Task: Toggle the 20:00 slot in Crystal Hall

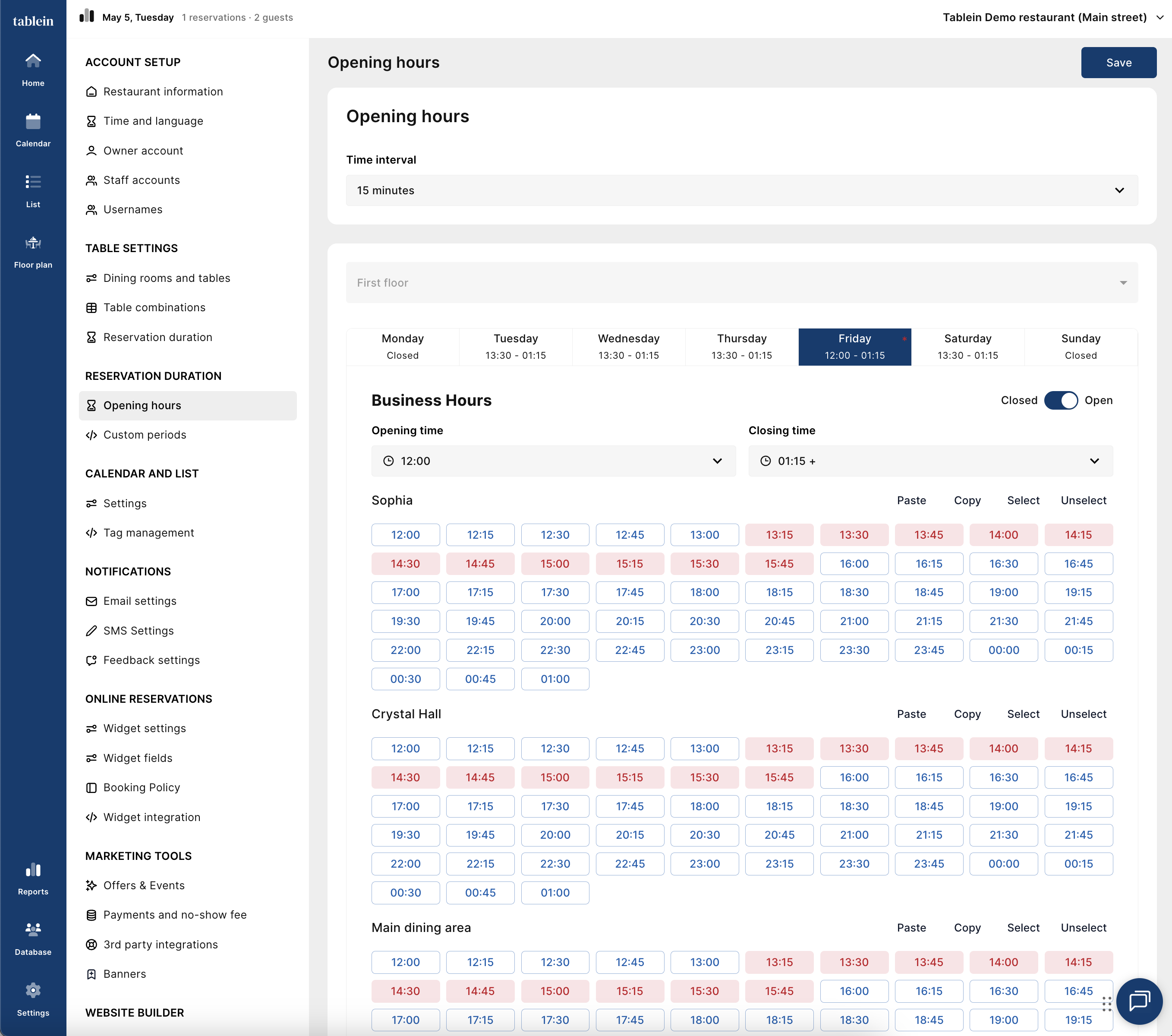Action: (x=555, y=835)
